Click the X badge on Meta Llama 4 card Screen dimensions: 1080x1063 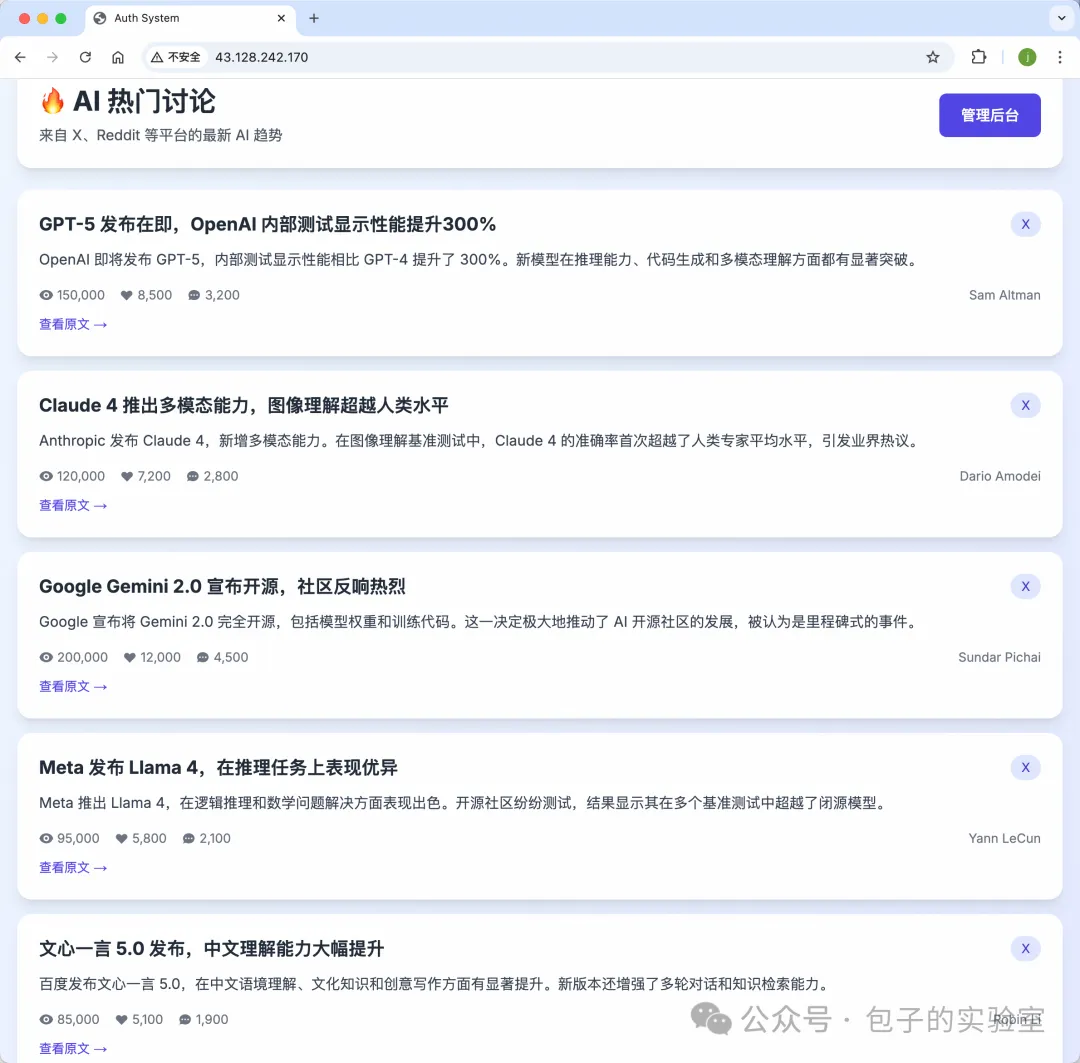point(1026,768)
